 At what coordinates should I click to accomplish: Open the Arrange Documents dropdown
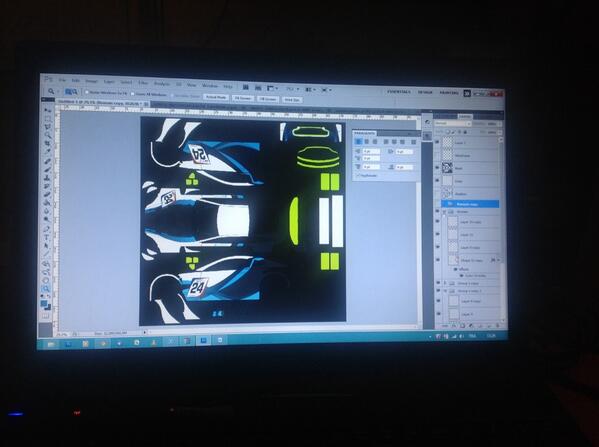[311, 89]
